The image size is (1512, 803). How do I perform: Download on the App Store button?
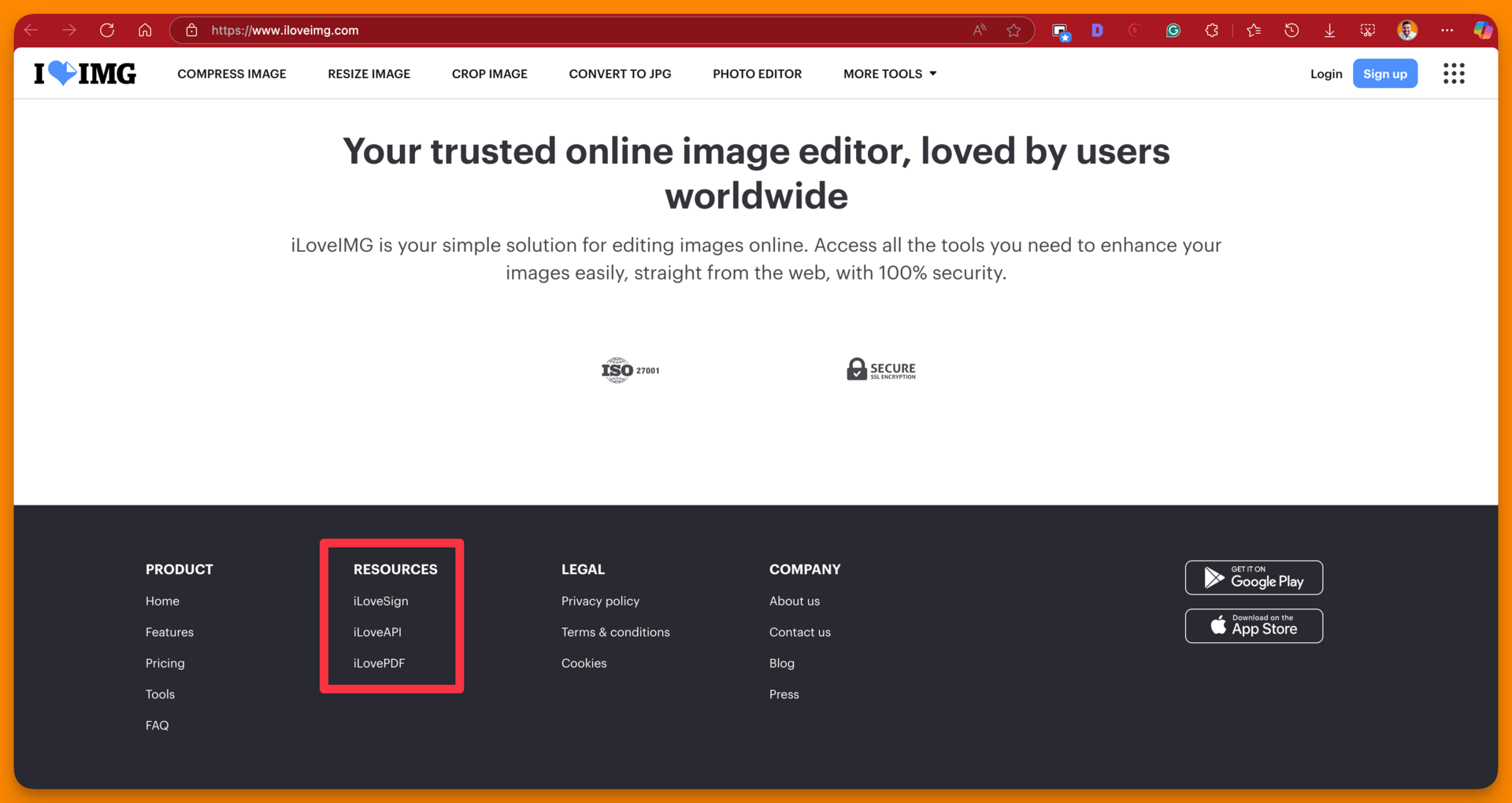click(x=1254, y=626)
